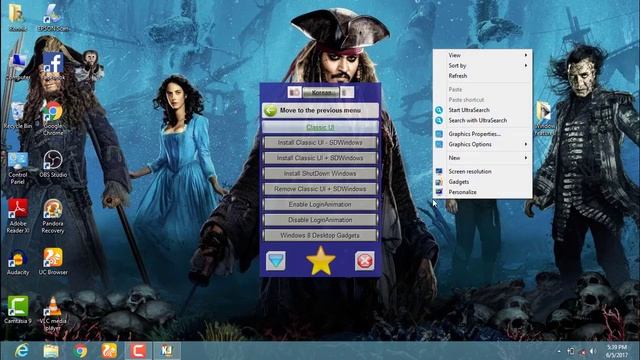Image resolution: width=640 pixels, height=360 pixels.
Task: Click Windows 8 Desktop Gadgets button
Action: [x=320, y=236]
